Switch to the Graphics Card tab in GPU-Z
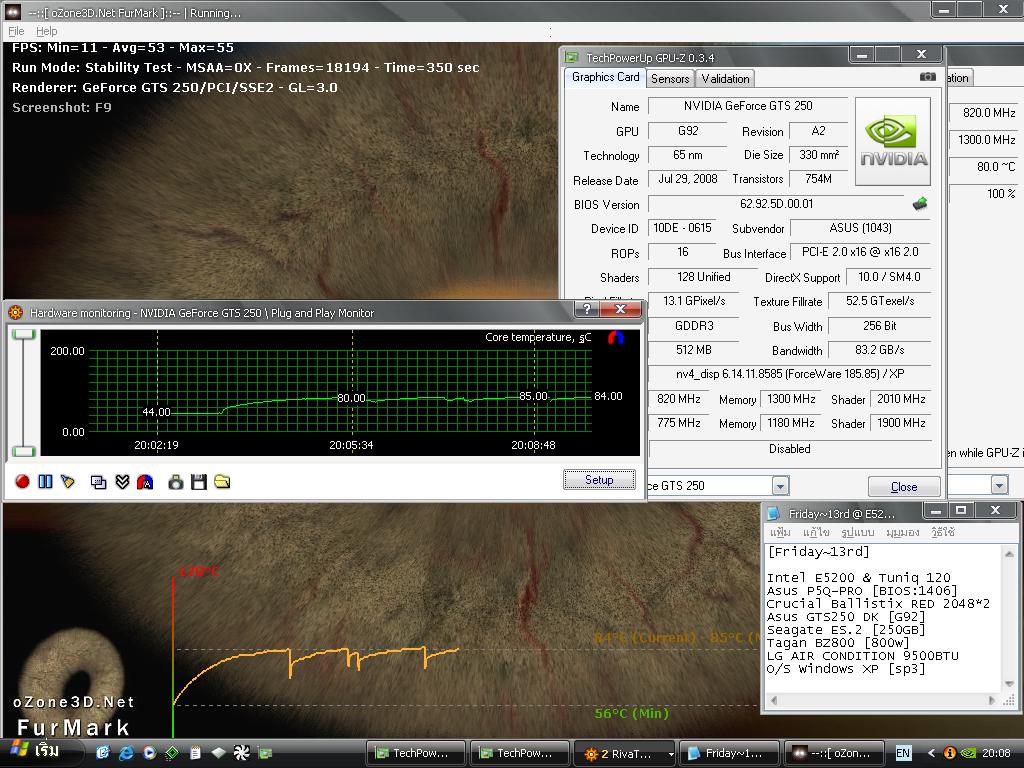Image resolution: width=1024 pixels, height=768 pixels. [605, 77]
